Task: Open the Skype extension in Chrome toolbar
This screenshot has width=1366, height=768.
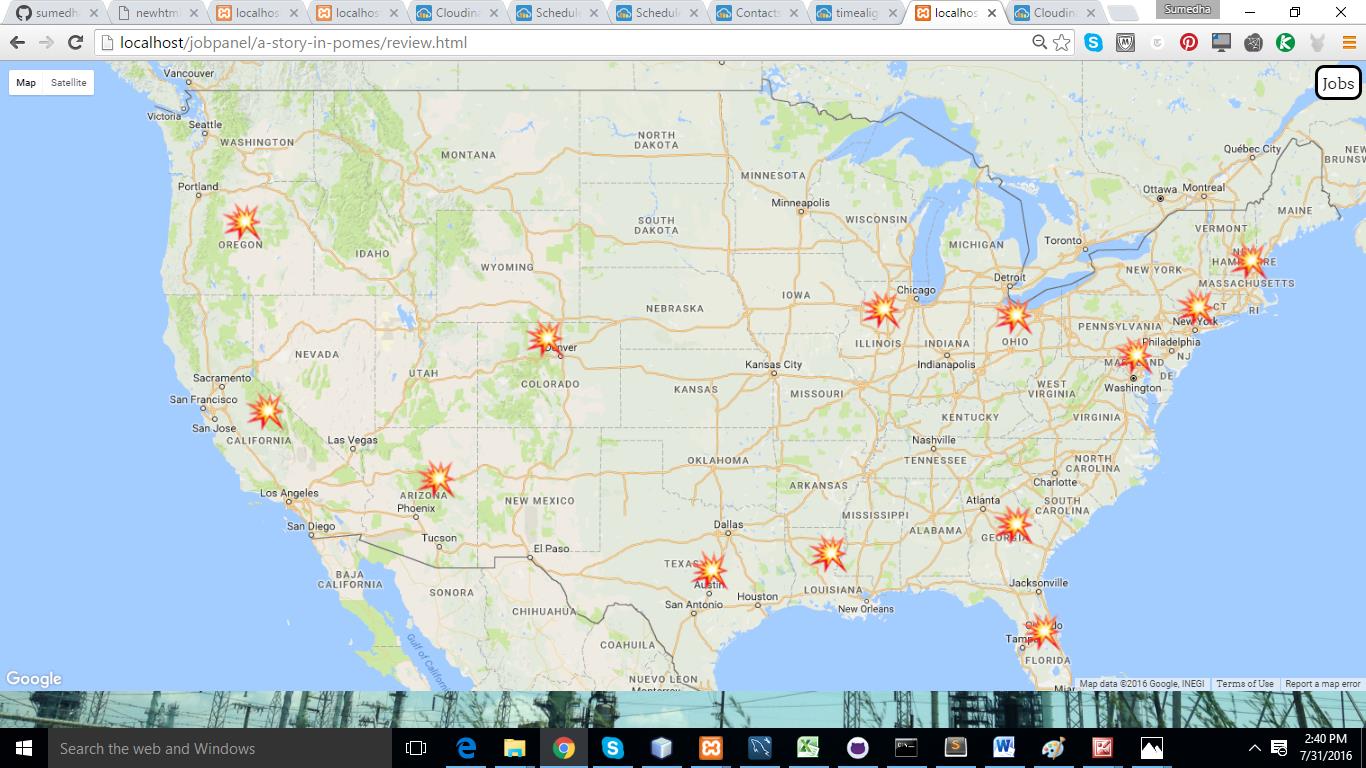Action: (x=1094, y=43)
